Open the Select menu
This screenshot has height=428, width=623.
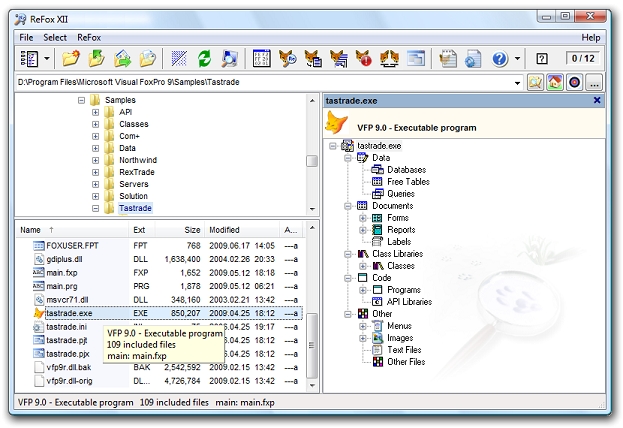(x=55, y=37)
